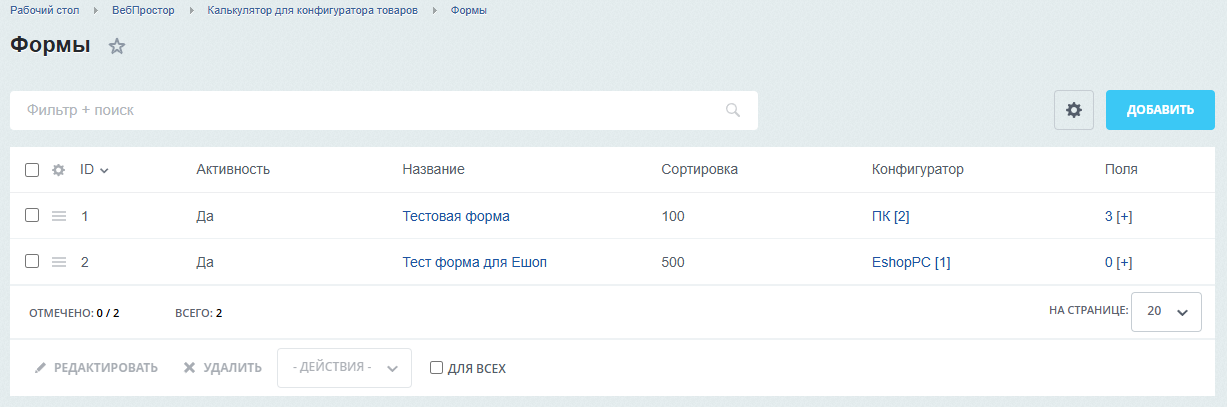Sort by Активность column header
Viewport: 1227px width, 407px height.
(x=233, y=170)
